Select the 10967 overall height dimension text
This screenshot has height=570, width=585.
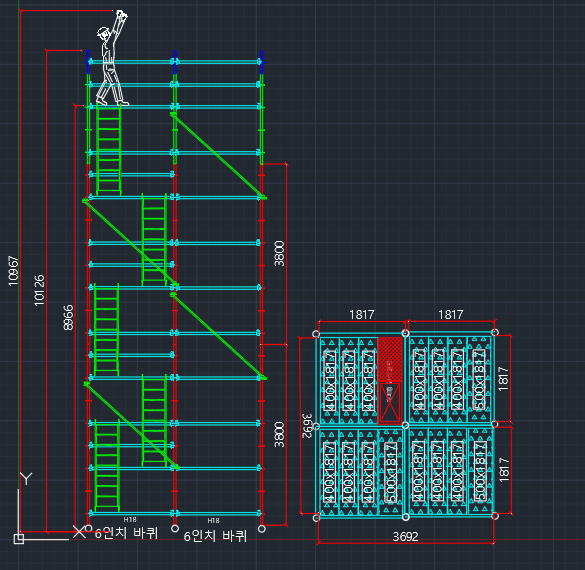pos(13,271)
